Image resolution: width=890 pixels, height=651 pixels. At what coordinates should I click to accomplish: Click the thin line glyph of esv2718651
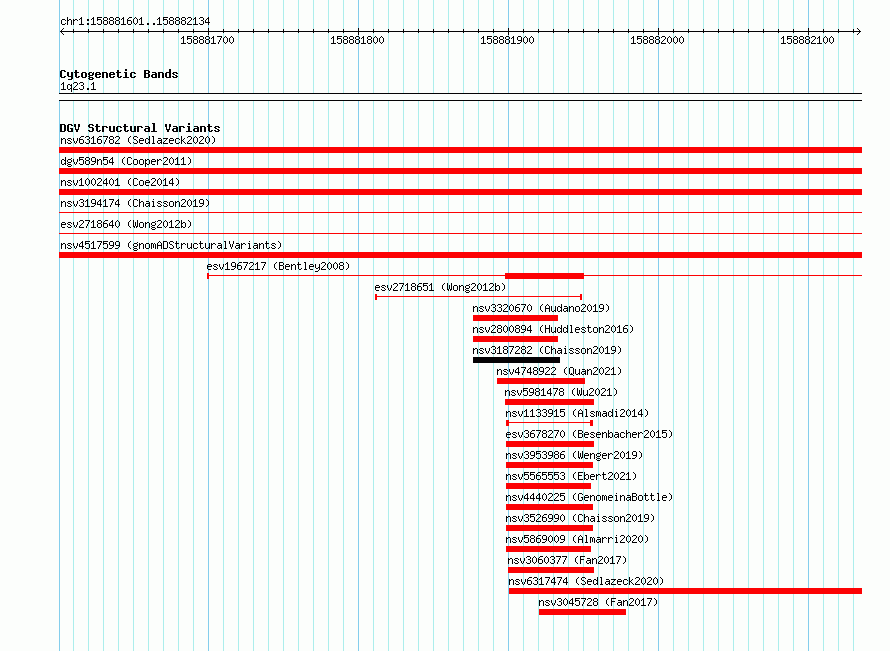coord(478,297)
